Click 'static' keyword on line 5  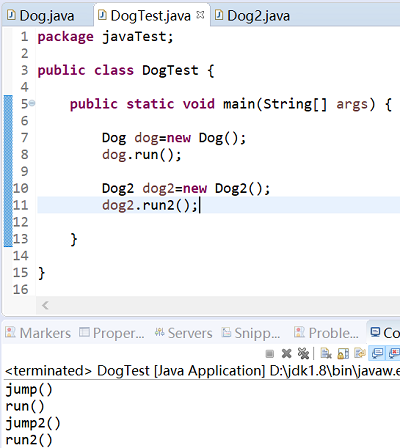tap(150, 104)
